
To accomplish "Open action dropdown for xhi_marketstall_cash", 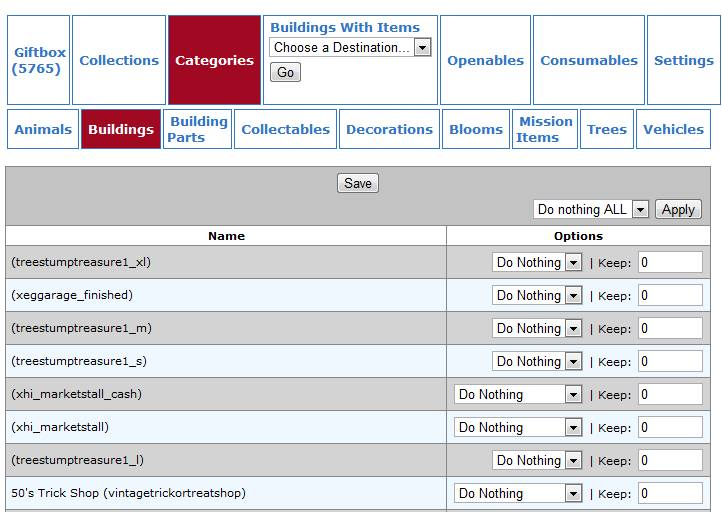I will pos(518,395).
